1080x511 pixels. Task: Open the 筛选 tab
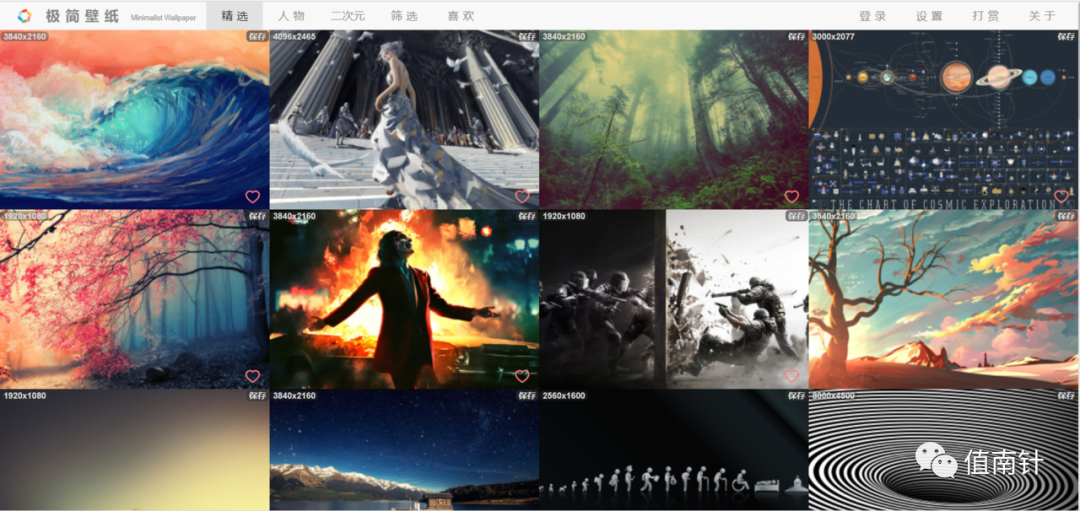404,16
